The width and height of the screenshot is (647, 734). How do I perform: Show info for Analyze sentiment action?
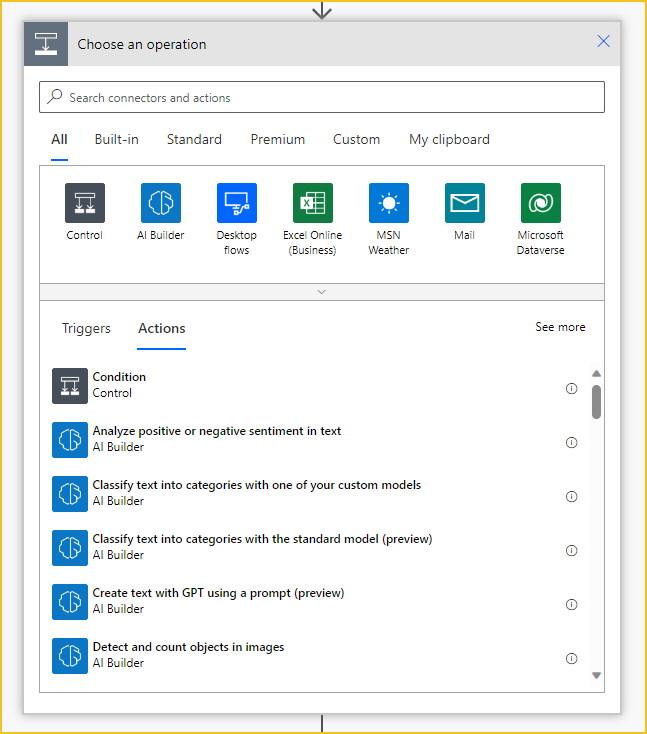[572, 442]
